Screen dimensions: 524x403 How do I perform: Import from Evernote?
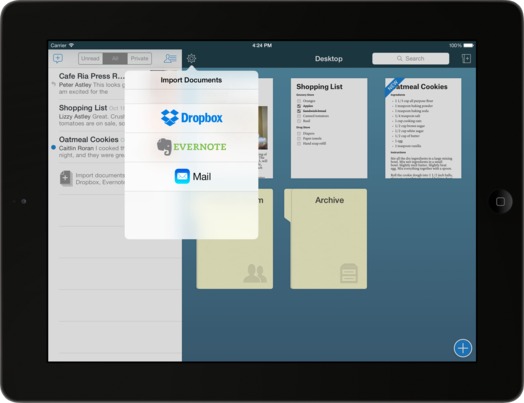tap(191, 147)
